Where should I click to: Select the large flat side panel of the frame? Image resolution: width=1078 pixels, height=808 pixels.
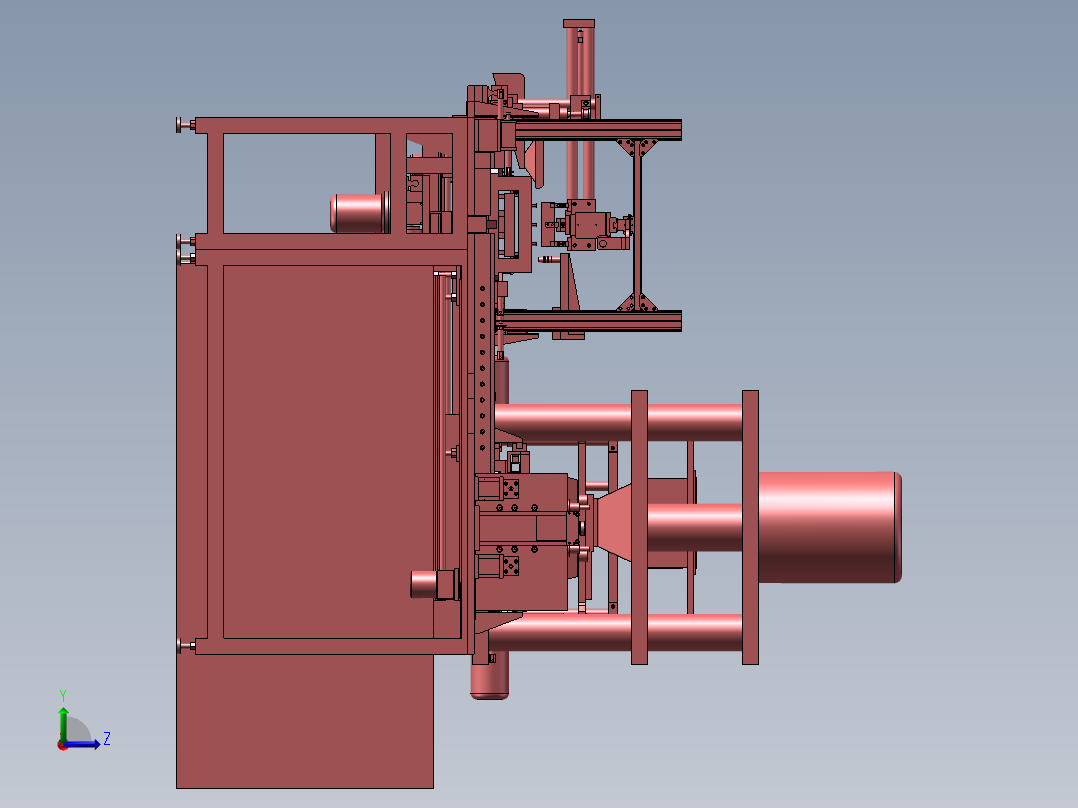point(328,452)
